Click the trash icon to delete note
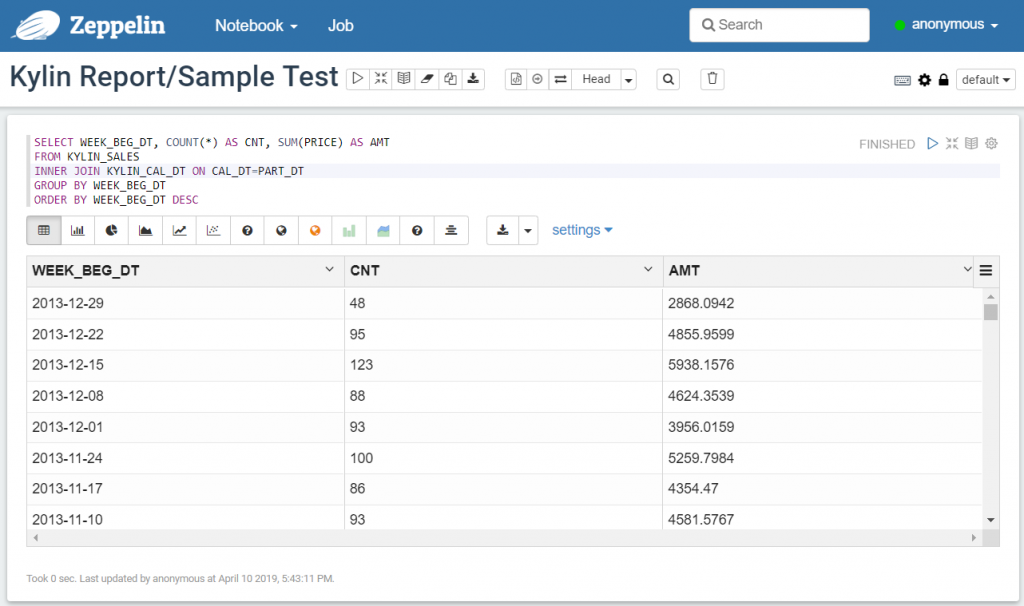 pyautogui.click(x=712, y=79)
